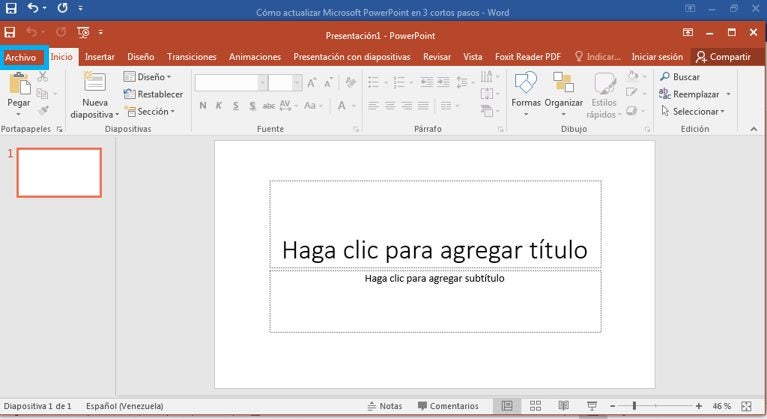Toggle italic K formatting
Image resolution: width=767 pixels, height=419 pixels.
pyautogui.click(x=219, y=106)
